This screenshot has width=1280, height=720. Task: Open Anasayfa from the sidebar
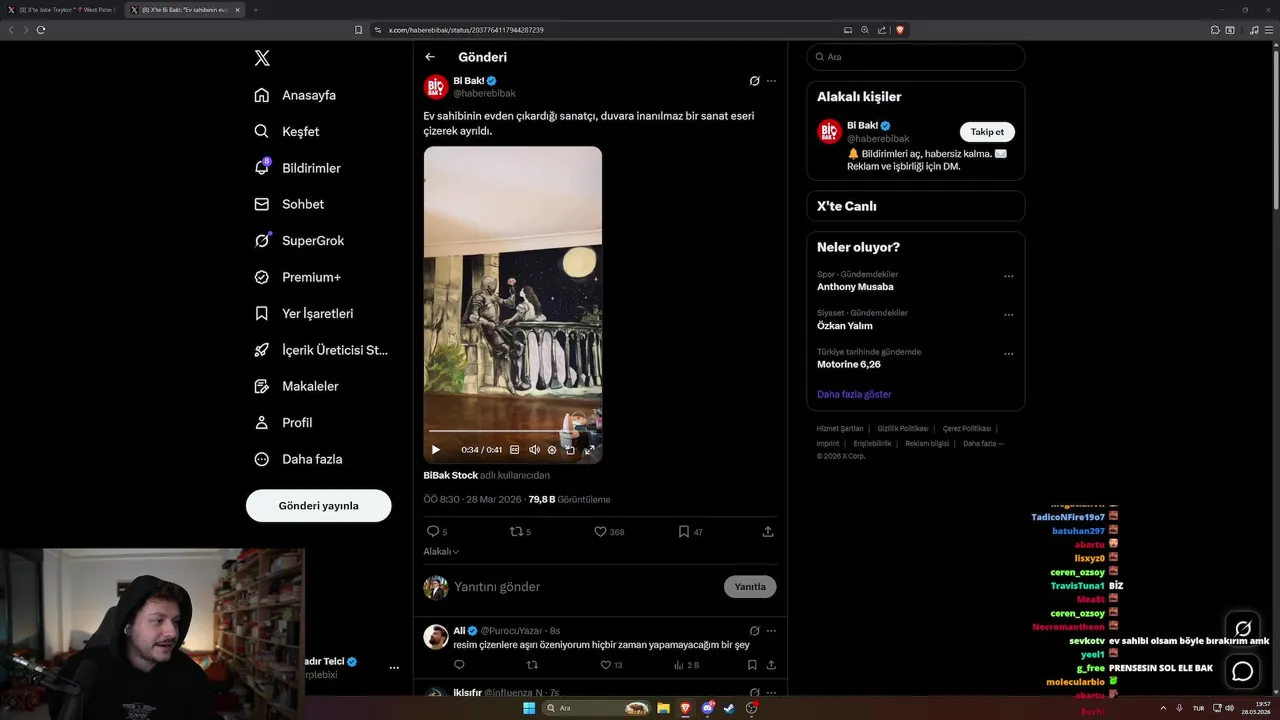pyautogui.click(x=295, y=95)
